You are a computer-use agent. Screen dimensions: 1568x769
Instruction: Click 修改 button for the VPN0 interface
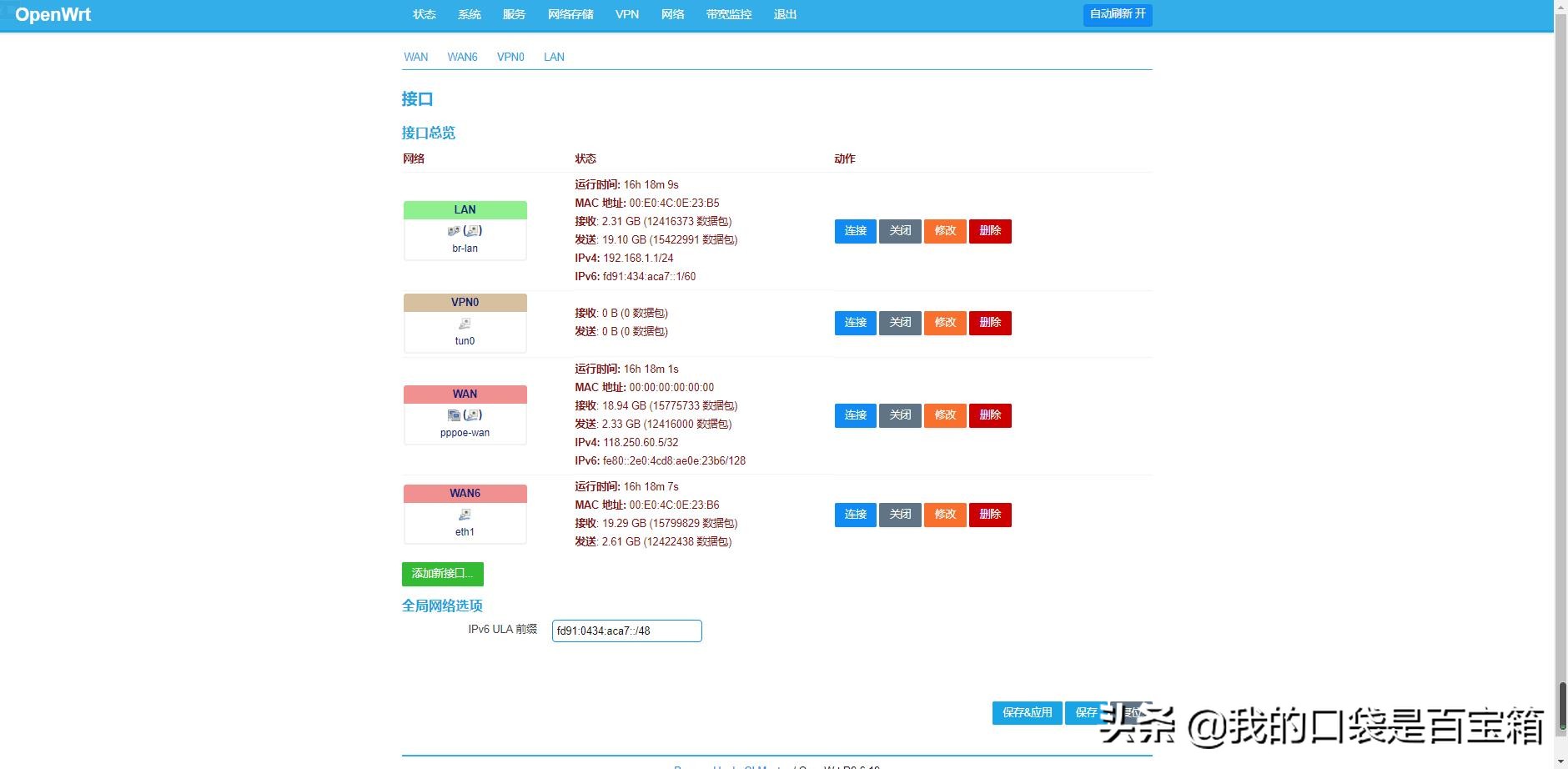pyautogui.click(x=944, y=322)
